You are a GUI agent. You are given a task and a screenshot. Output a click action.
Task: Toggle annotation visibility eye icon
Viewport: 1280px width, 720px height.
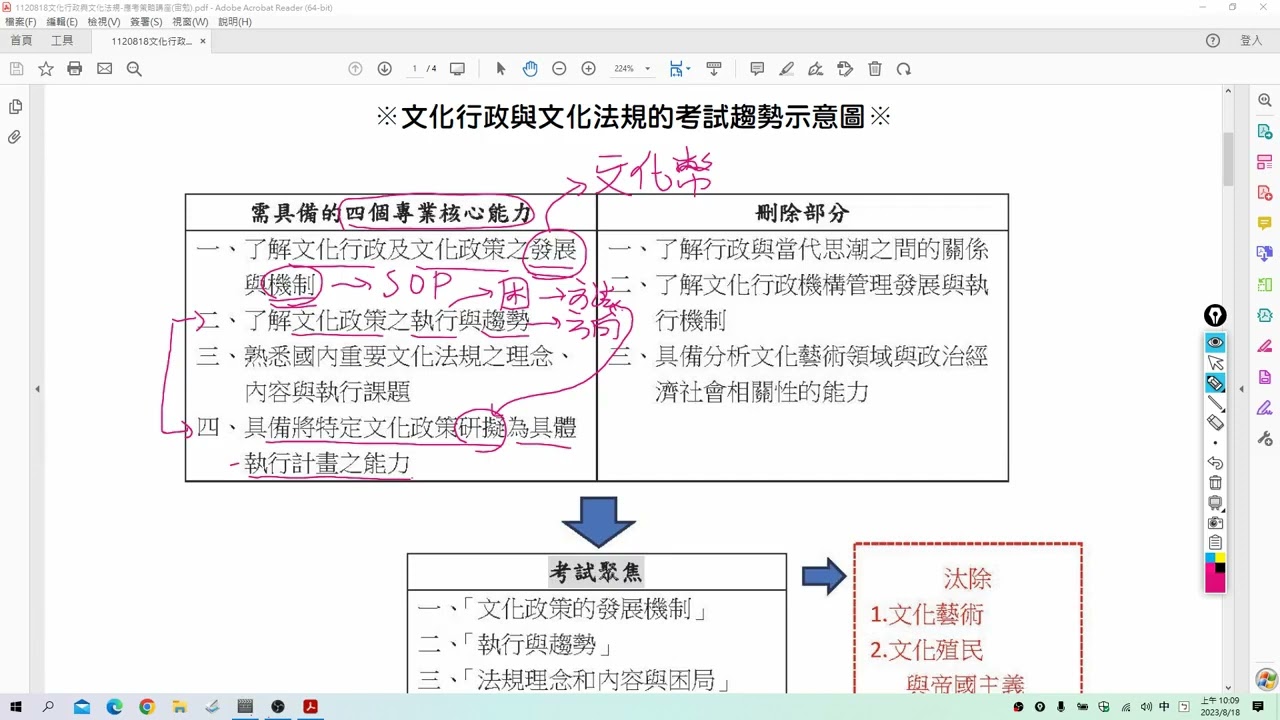click(x=1215, y=342)
